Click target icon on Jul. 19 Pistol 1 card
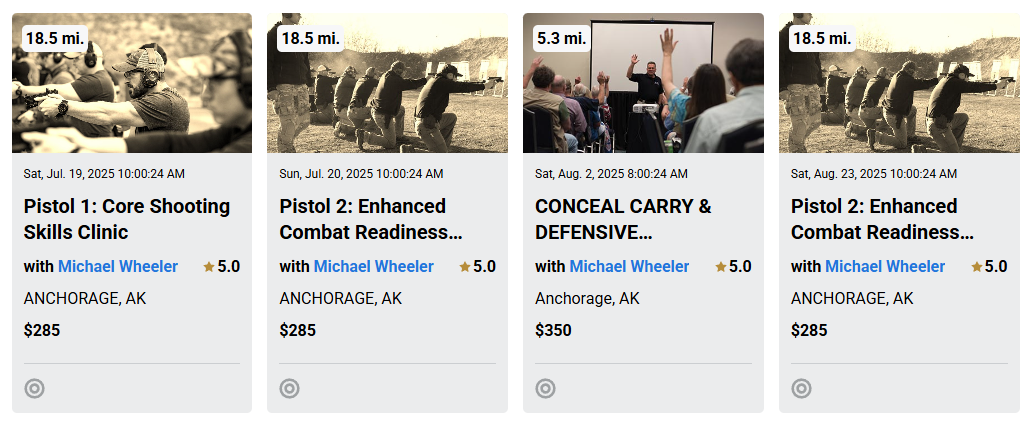Screen dimensions: 1035x426 [x=34, y=388]
